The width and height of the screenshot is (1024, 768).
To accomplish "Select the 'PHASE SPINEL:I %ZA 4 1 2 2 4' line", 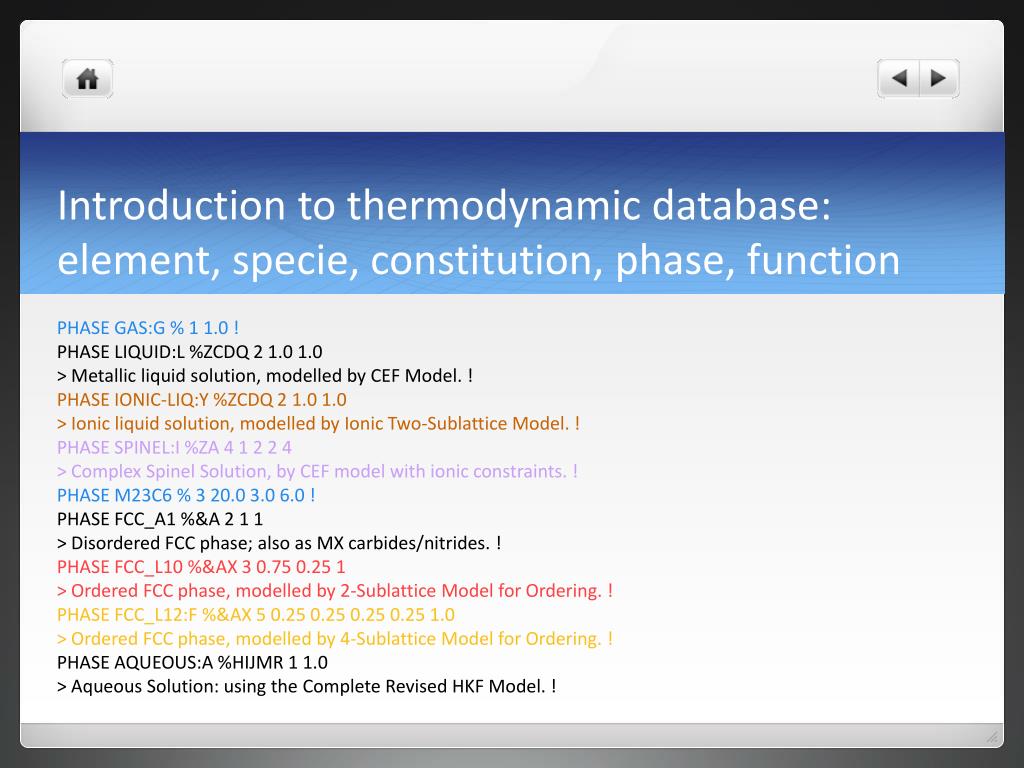I will [x=174, y=447].
